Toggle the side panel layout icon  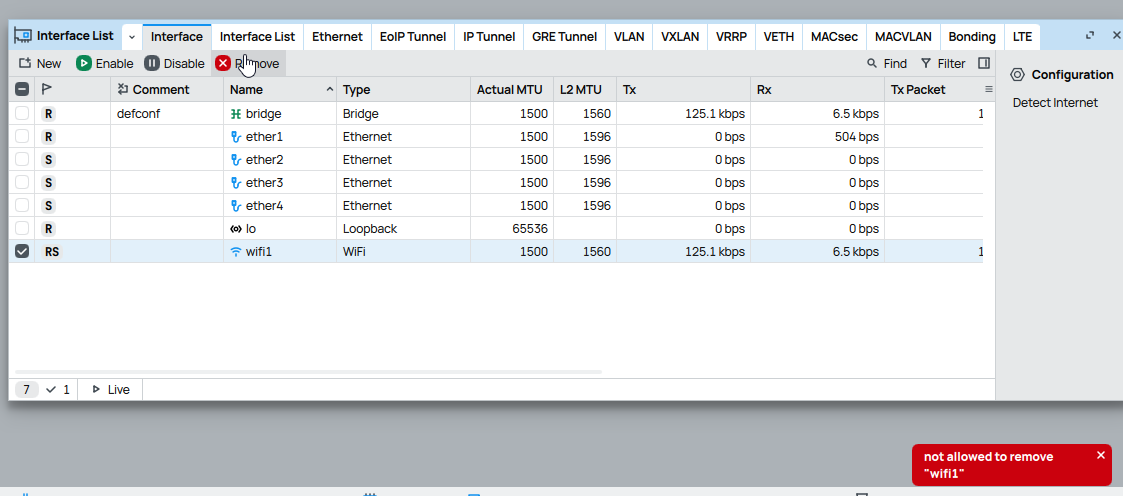coord(984,63)
